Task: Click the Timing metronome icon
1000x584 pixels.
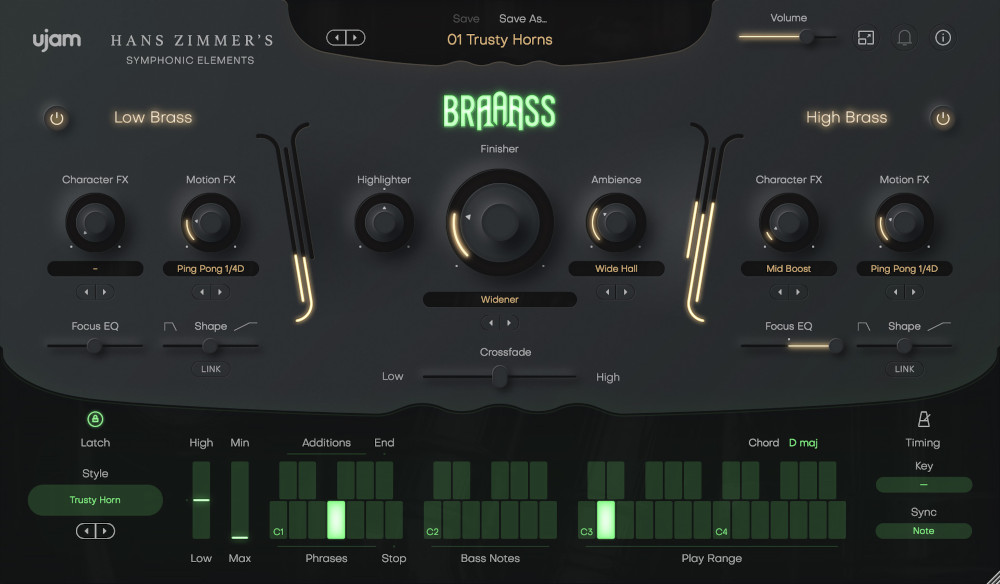Action: [x=923, y=421]
